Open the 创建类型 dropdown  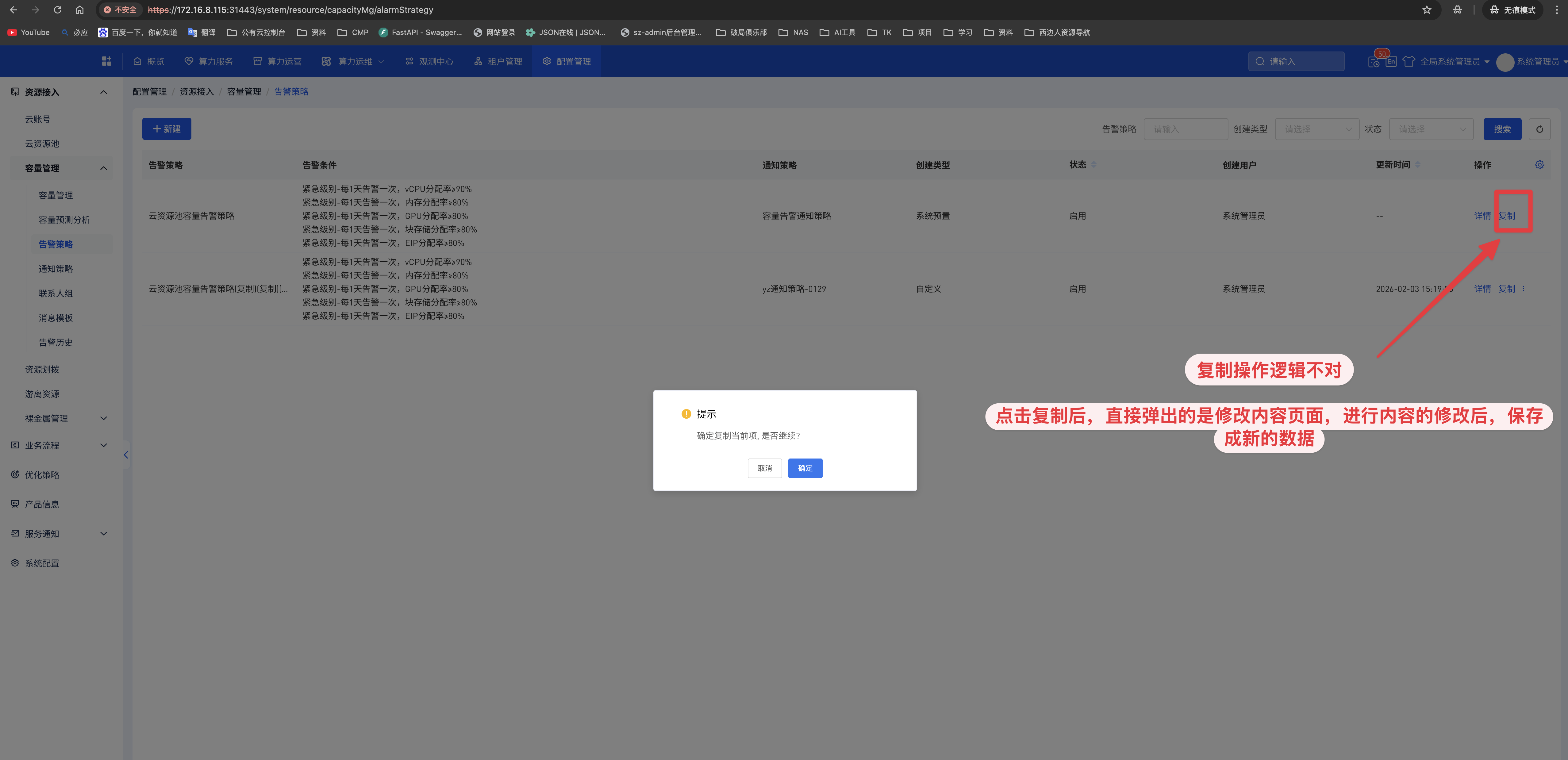tap(1316, 129)
